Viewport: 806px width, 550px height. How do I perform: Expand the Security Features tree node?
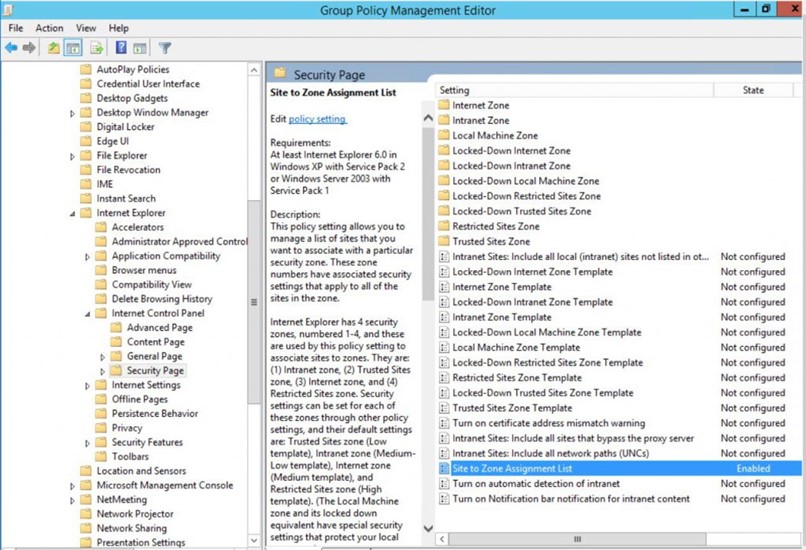coord(88,443)
